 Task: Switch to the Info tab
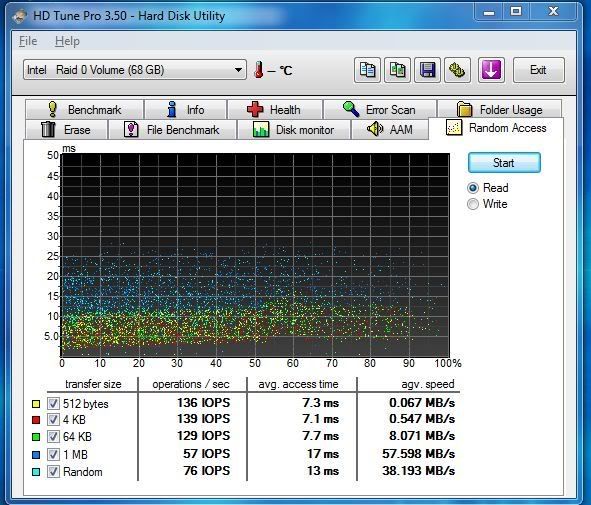pos(185,110)
